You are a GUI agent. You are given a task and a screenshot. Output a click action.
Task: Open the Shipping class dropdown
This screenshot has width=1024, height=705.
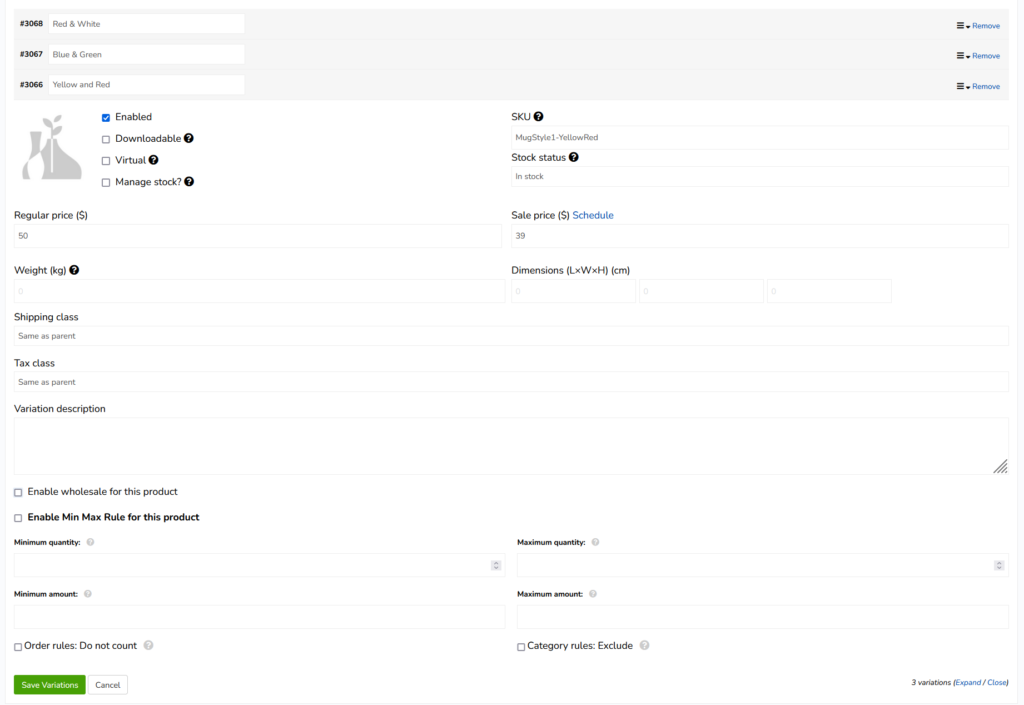pos(510,336)
